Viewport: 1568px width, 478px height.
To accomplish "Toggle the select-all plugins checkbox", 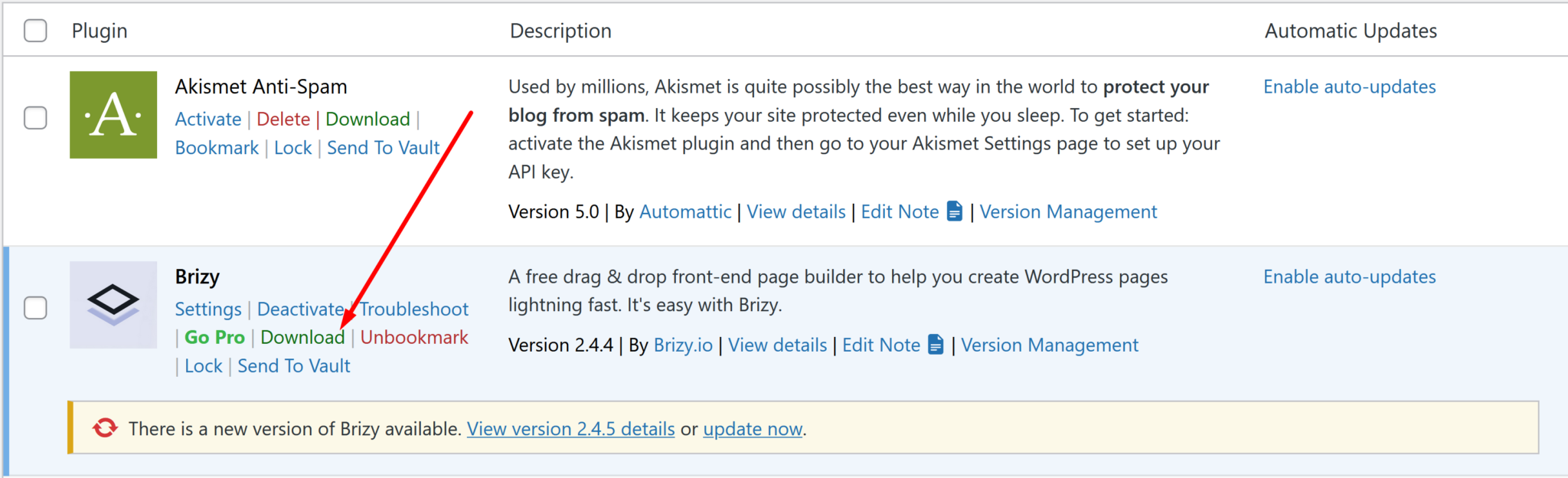I will pos(35,31).
